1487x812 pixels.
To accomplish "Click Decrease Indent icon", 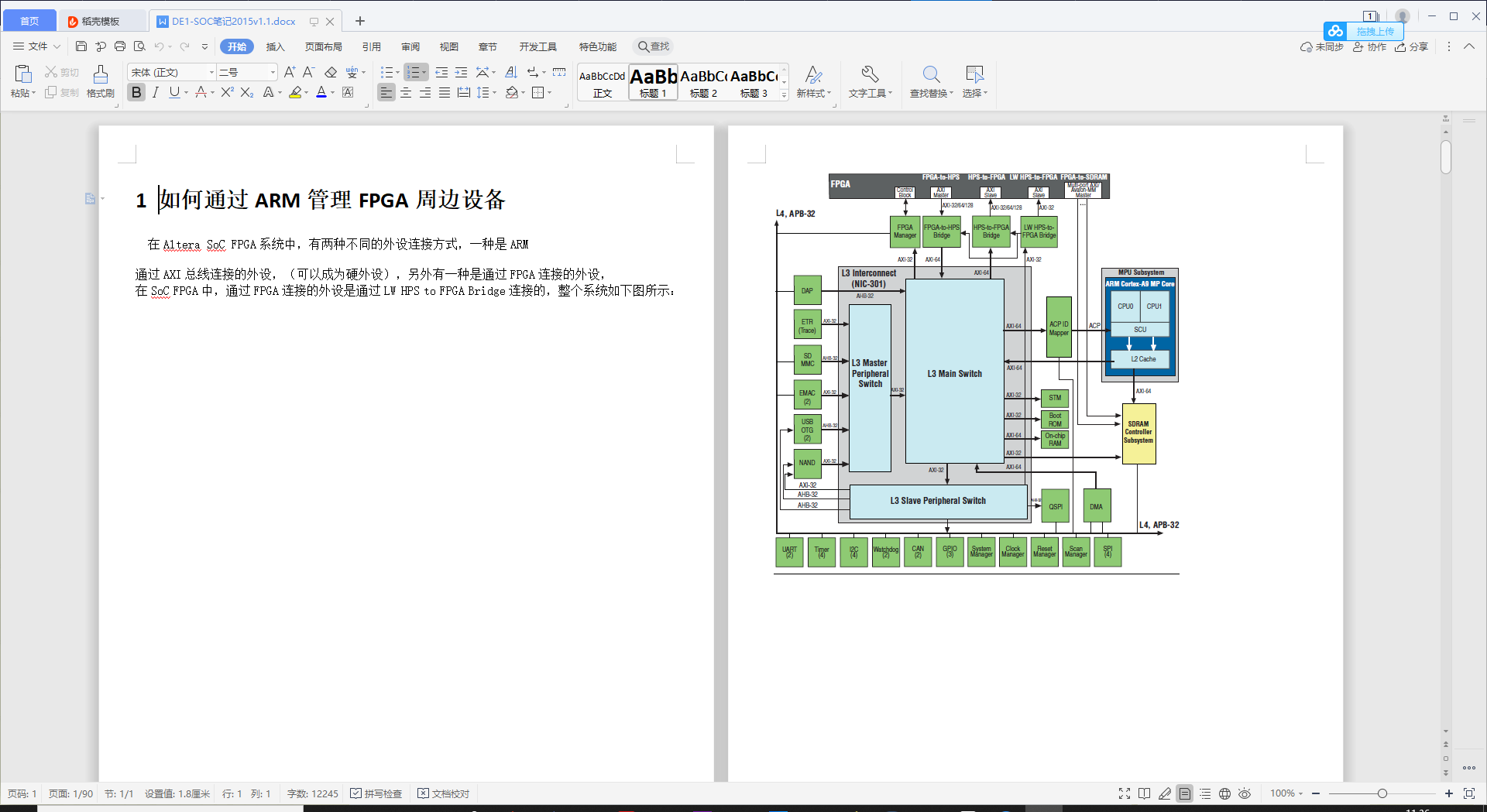I will [x=441, y=72].
